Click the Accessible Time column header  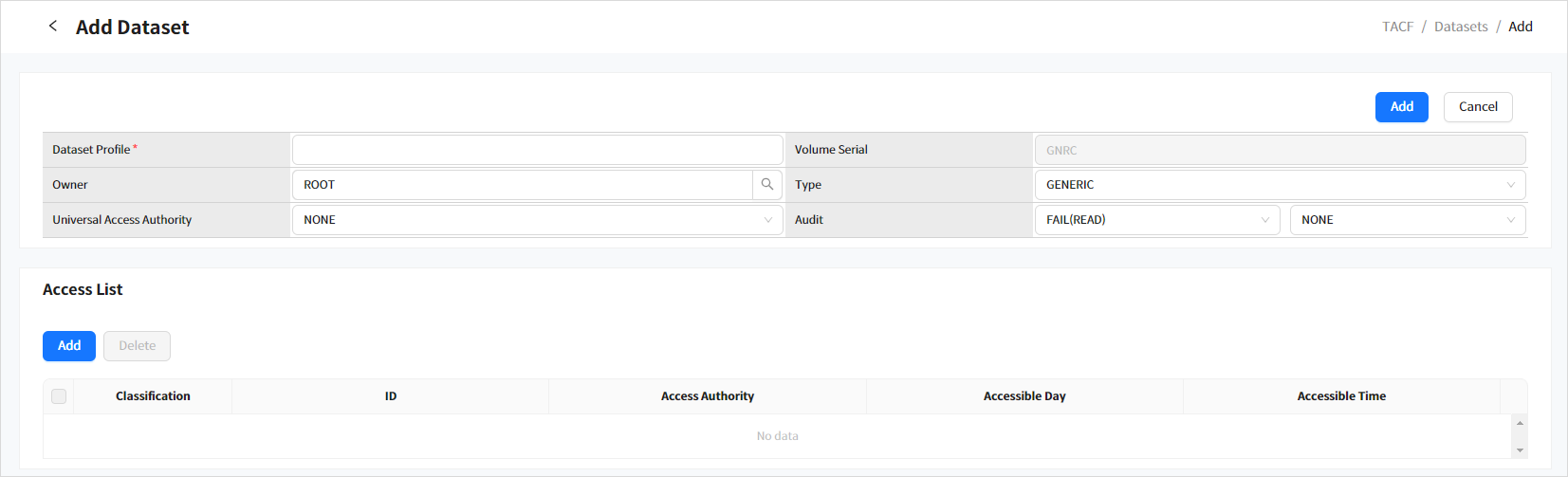pos(1340,396)
